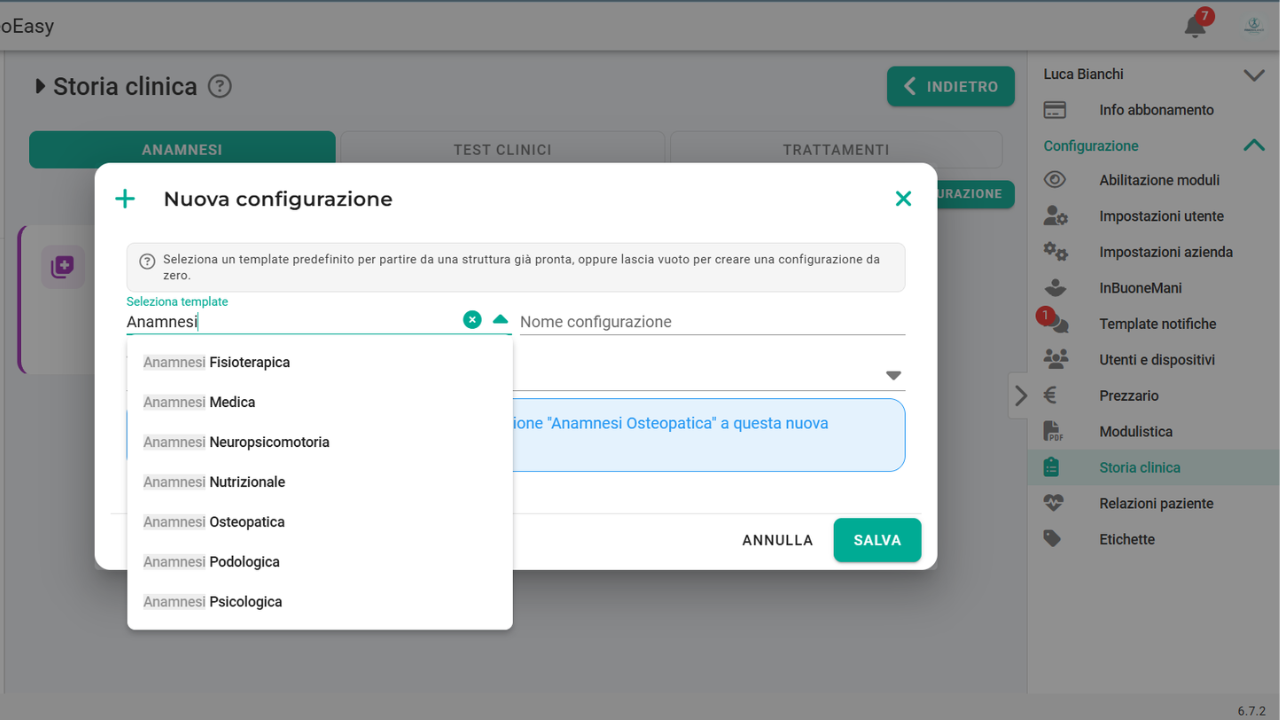This screenshot has width=1280, height=720.
Task: Click the euro Prezzario icon
Action: (x=1051, y=395)
